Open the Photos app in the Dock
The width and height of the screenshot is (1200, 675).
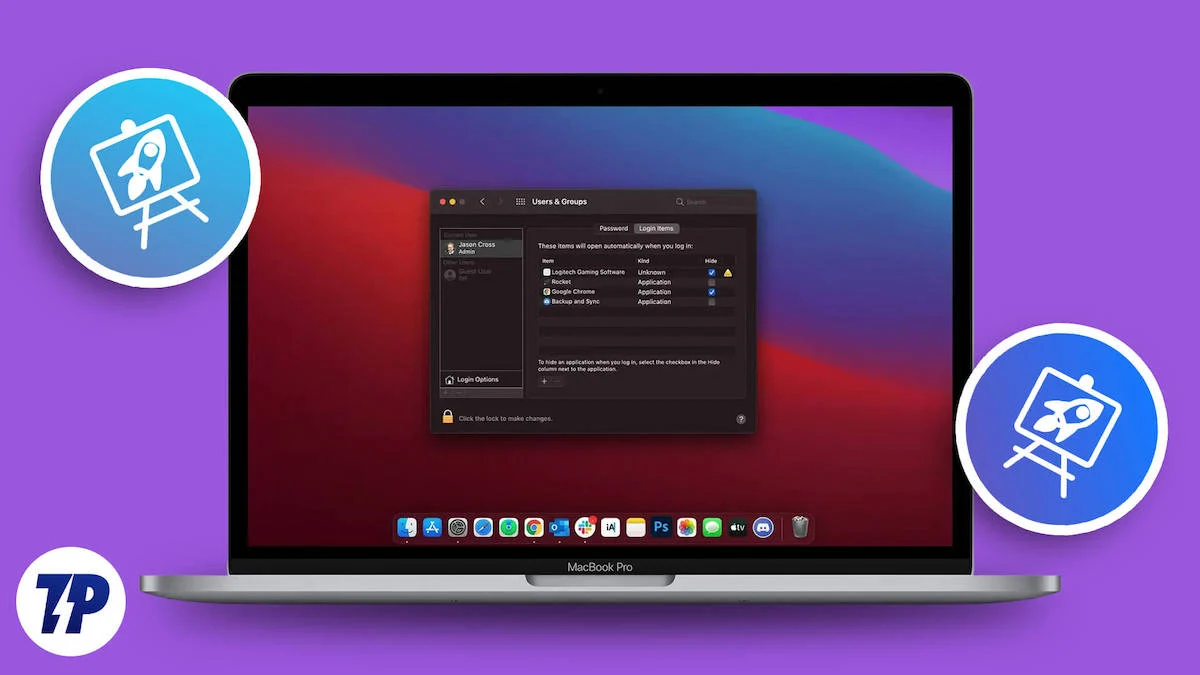coord(686,527)
